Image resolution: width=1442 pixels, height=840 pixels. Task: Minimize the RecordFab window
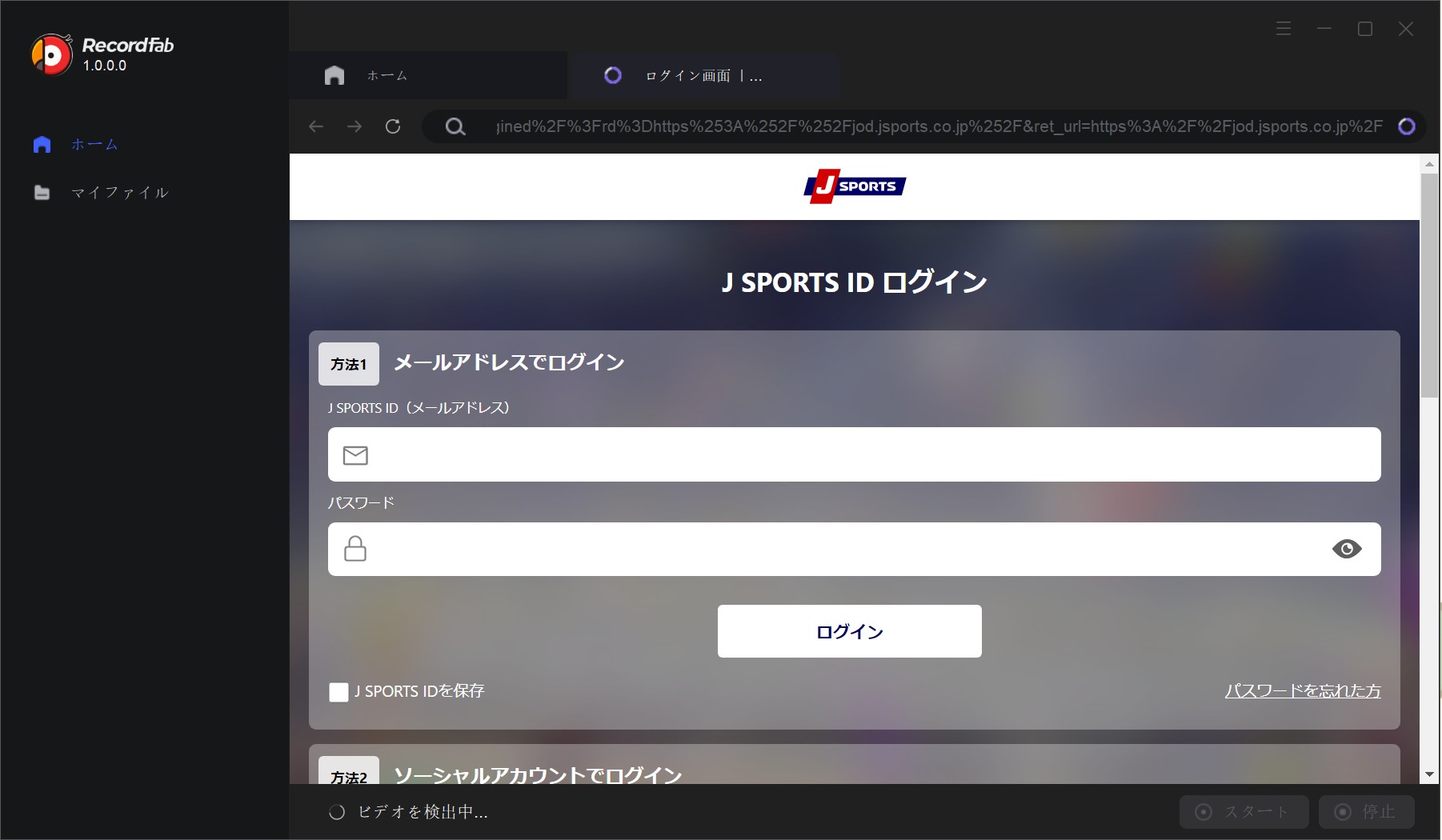coord(1324,29)
